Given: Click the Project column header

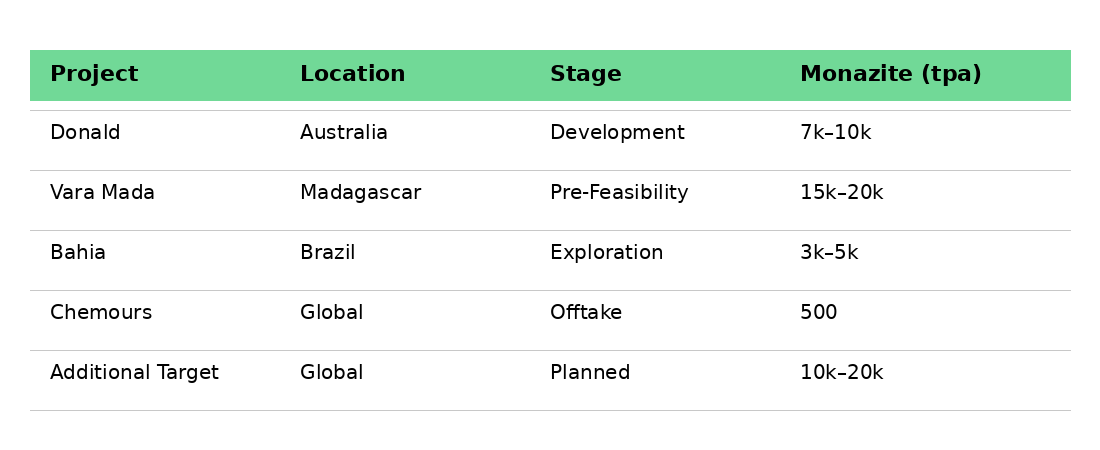Looking at the screenshot, I should 94,75.
